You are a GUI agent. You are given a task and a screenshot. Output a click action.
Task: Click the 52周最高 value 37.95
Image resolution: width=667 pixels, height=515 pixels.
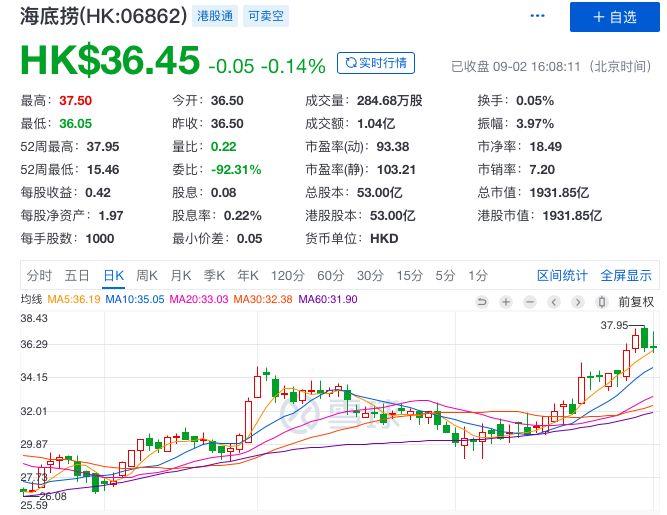click(103, 147)
